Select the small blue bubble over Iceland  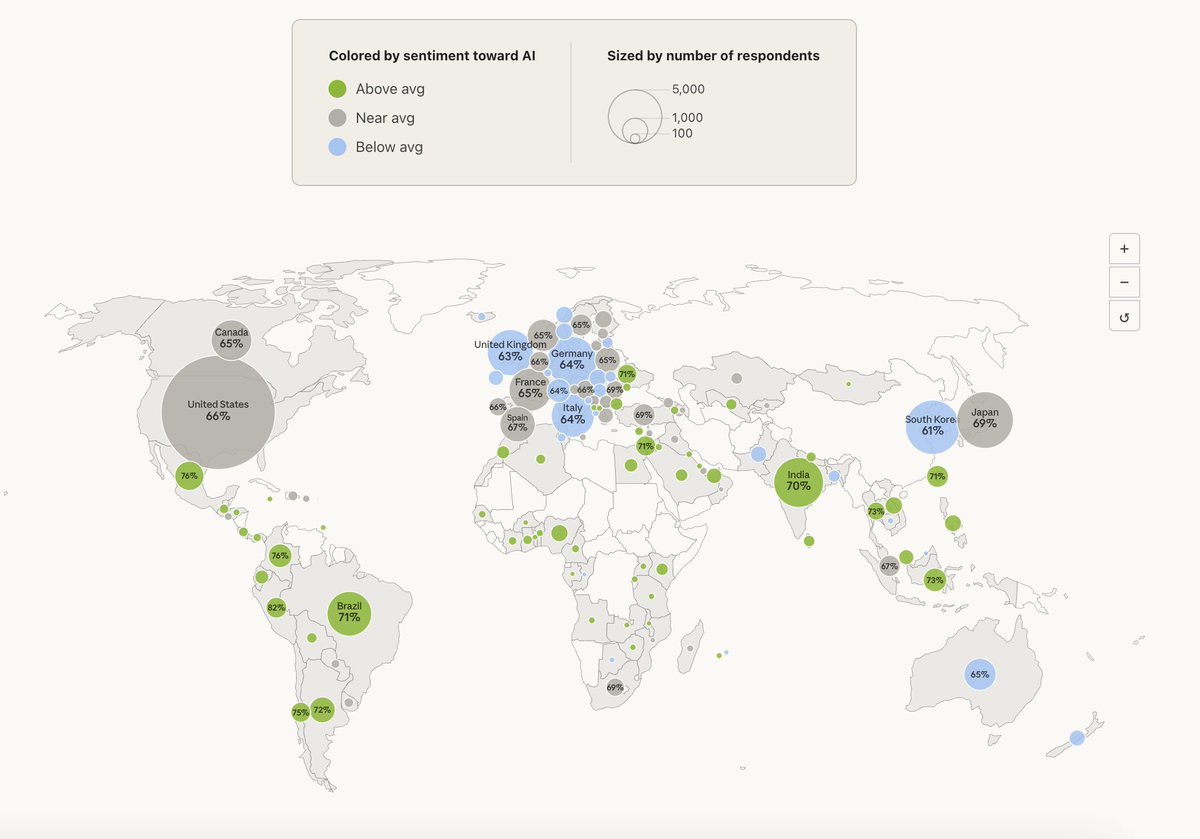pyautogui.click(x=481, y=317)
